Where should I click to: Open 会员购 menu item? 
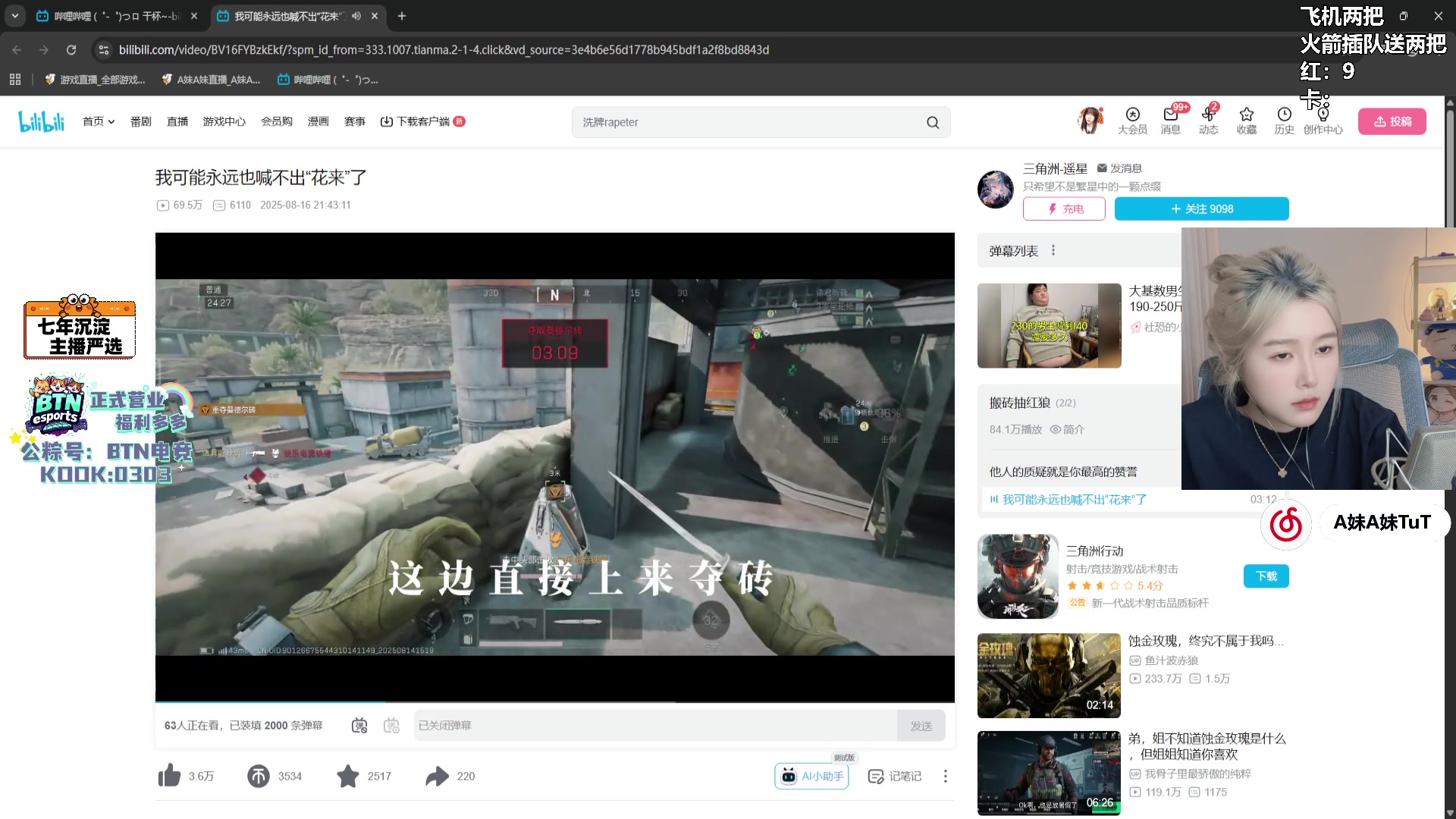(277, 121)
